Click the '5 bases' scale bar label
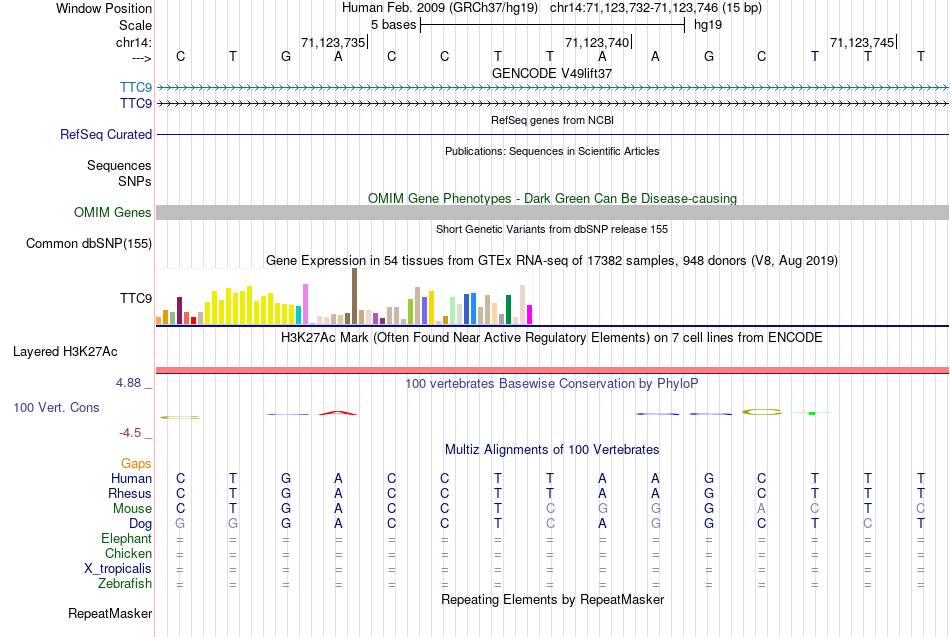950x637 pixels. click(x=394, y=25)
